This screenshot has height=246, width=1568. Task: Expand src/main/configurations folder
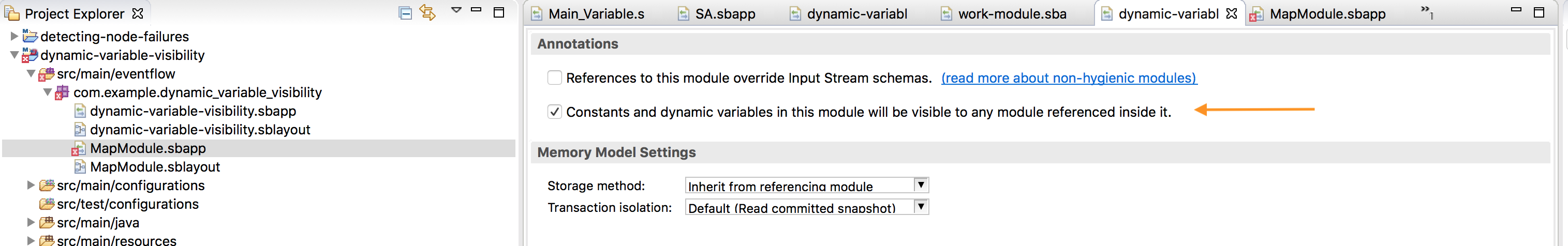pyautogui.click(x=31, y=185)
